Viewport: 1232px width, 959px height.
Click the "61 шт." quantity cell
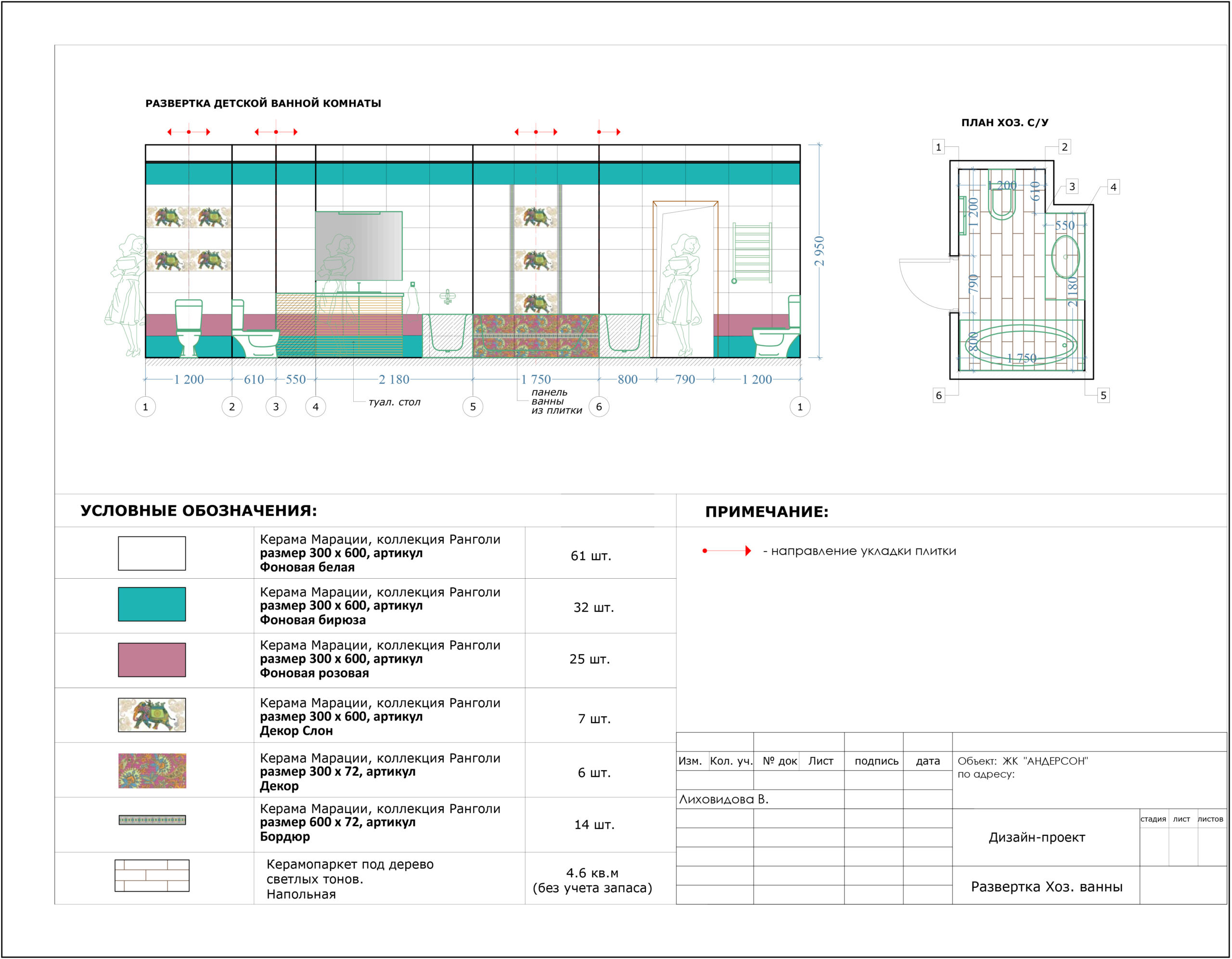point(590,556)
